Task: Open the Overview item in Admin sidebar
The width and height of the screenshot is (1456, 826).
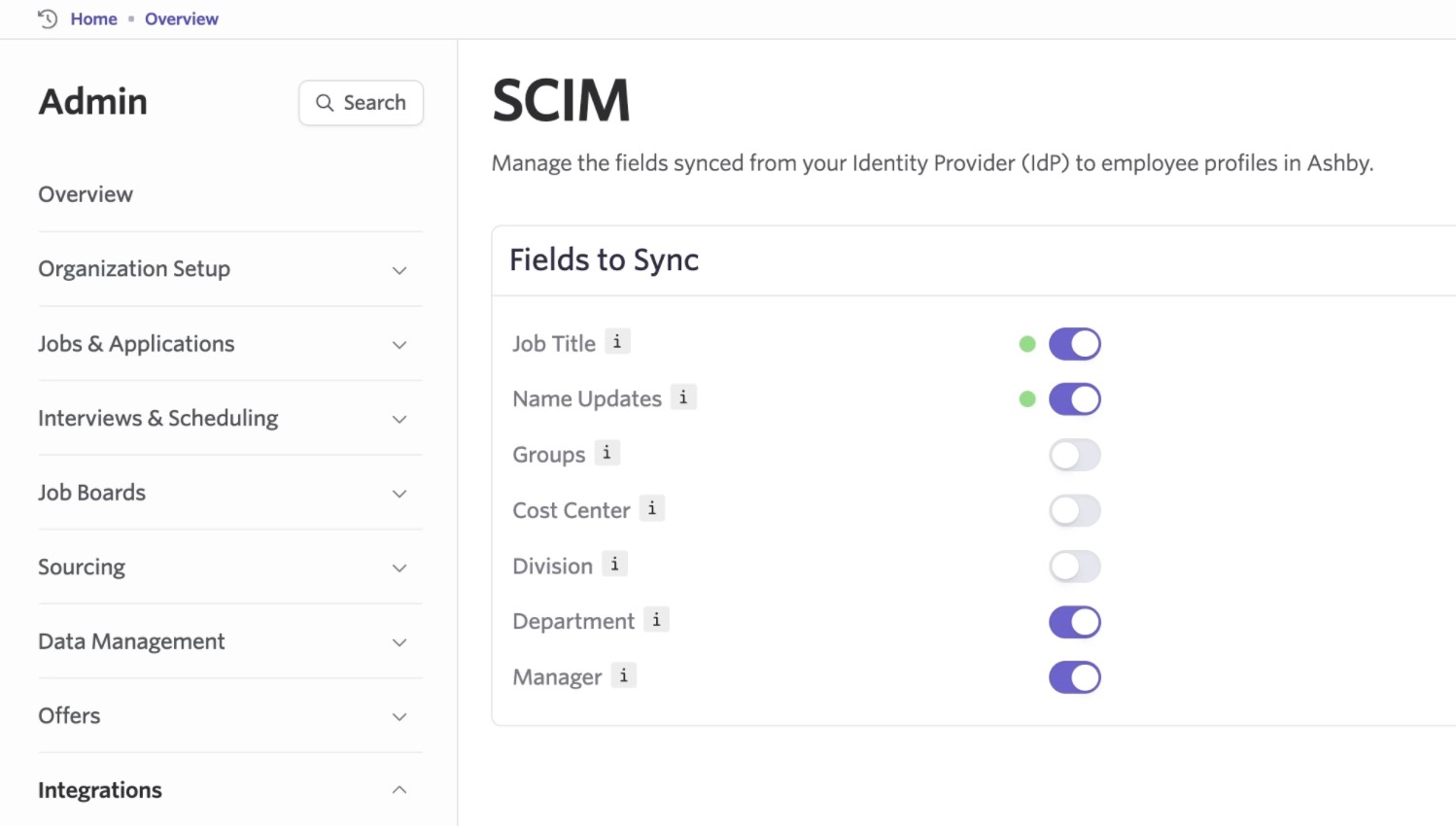Action: (86, 194)
